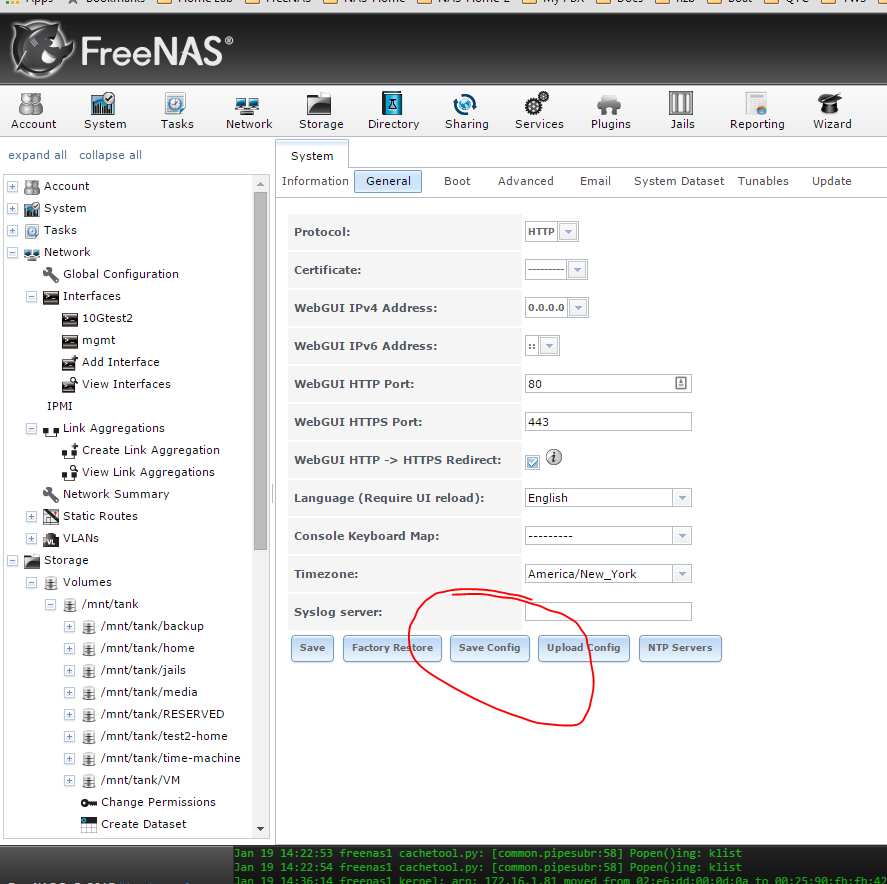887x884 pixels.
Task: Click the Change Permissions key icon
Action: 89,803
